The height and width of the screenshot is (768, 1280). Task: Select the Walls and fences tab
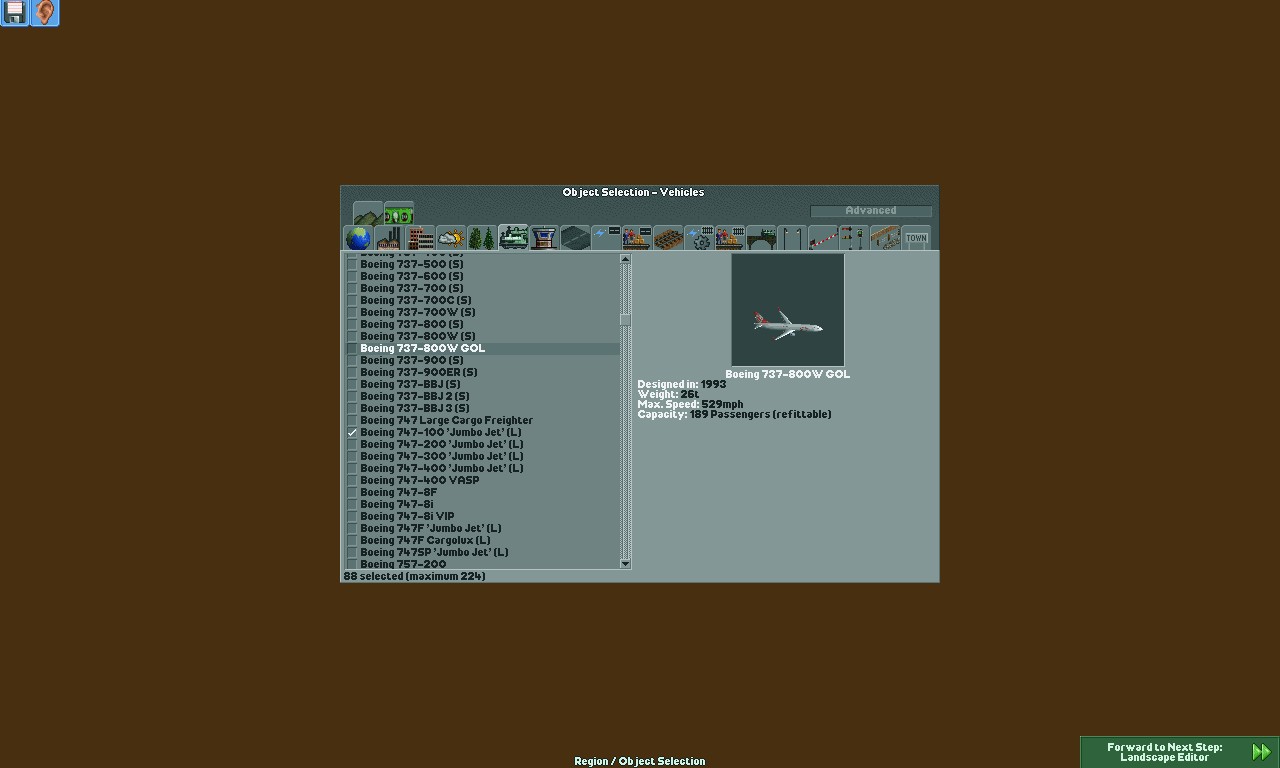885,238
